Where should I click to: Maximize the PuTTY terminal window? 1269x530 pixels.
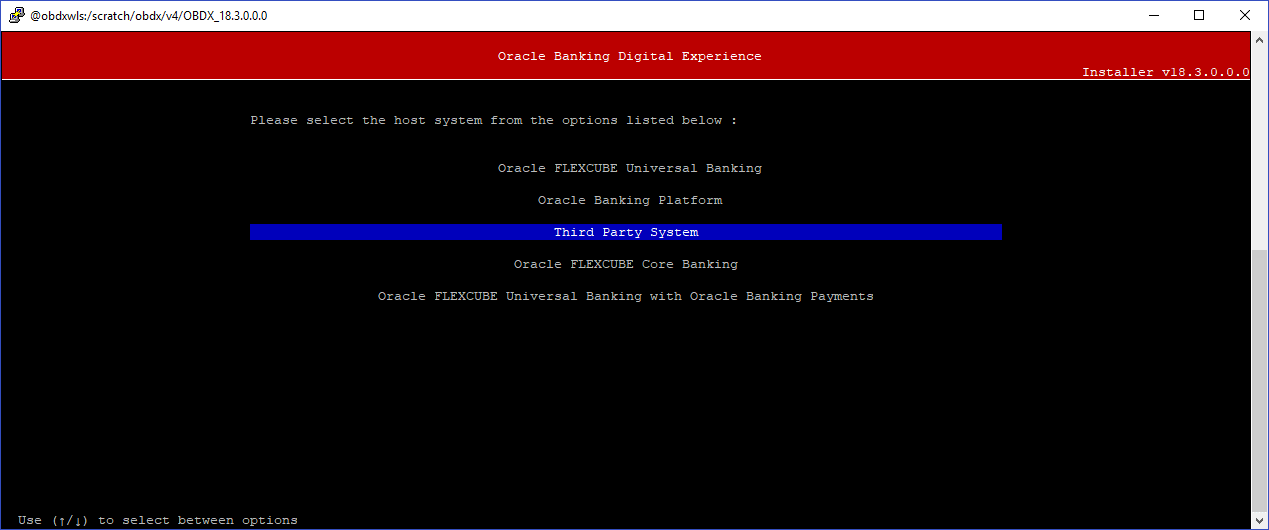(x=1199, y=16)
